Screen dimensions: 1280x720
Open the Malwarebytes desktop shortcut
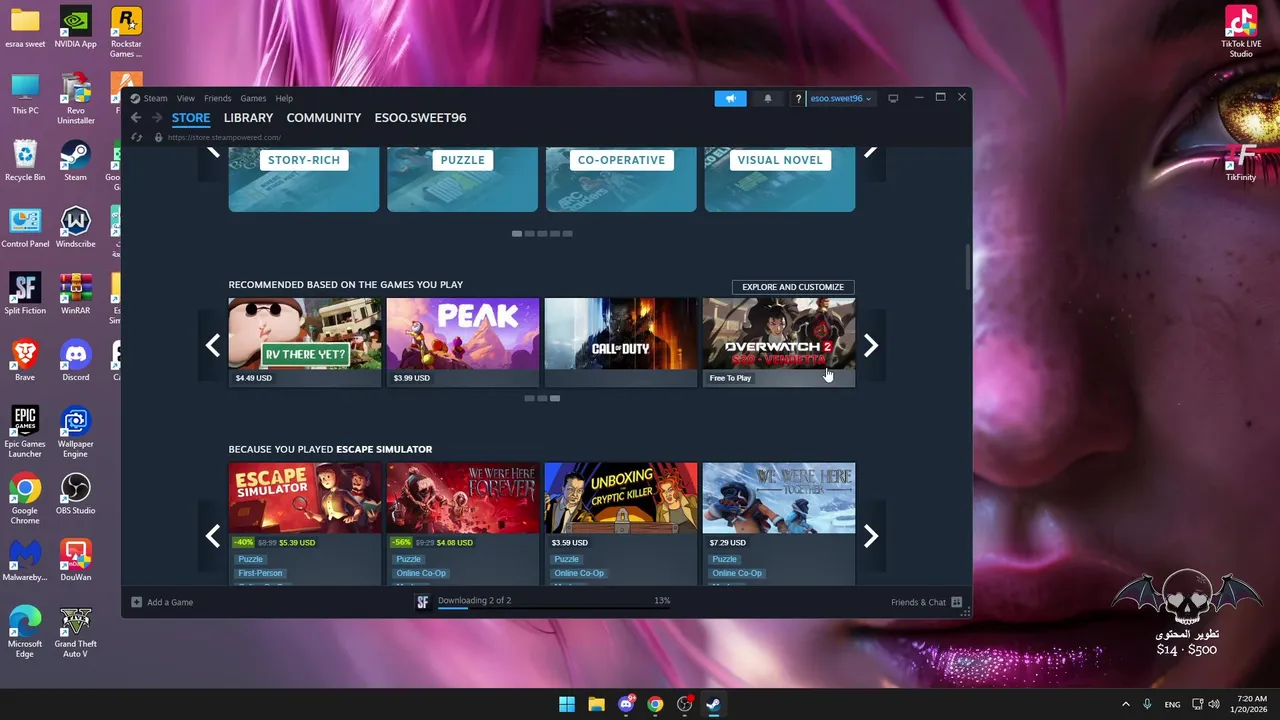click(25, 560)
